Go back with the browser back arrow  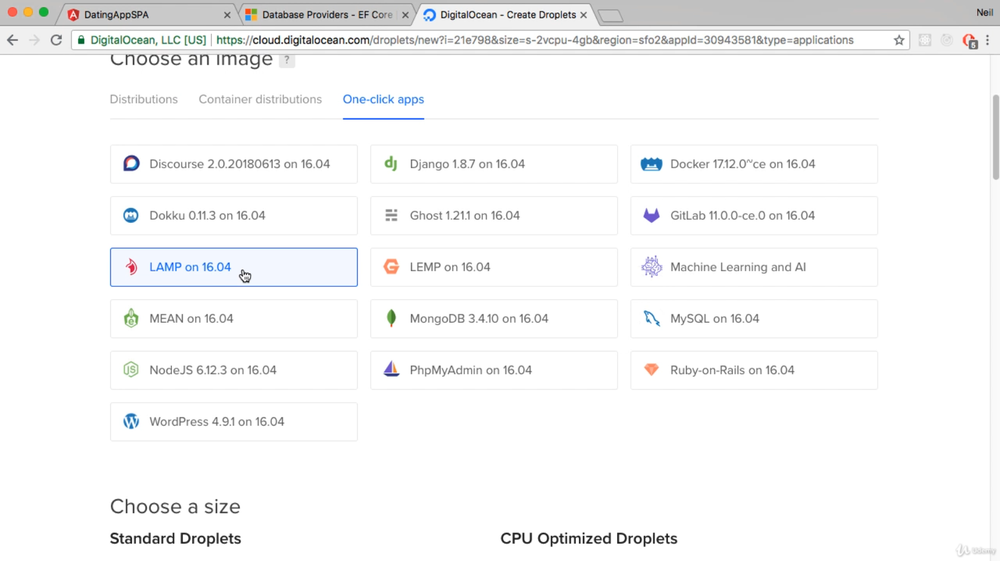pyautogui.click(x=13, y=40)
